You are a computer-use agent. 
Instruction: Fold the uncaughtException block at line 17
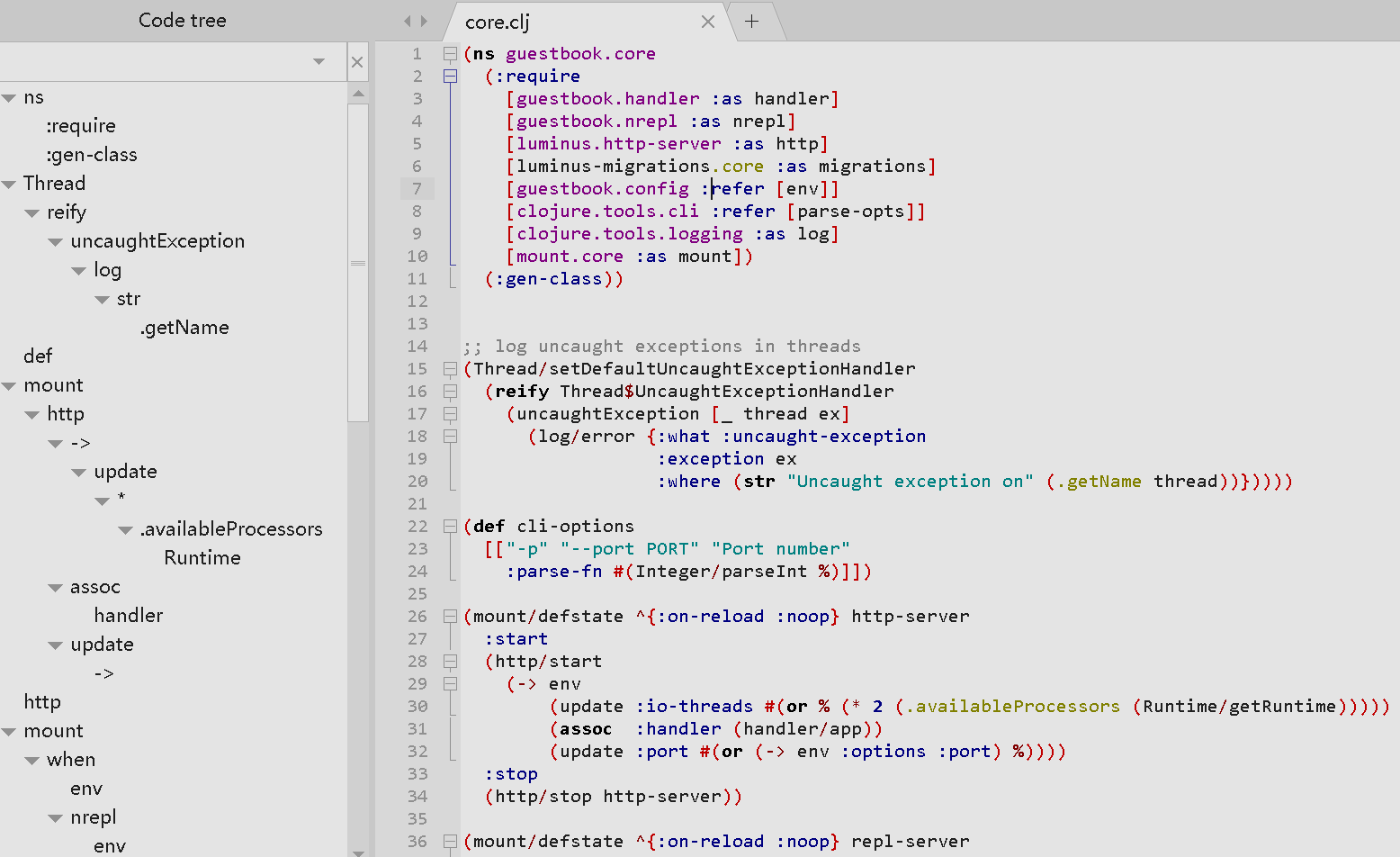click(x=451, y=414)
